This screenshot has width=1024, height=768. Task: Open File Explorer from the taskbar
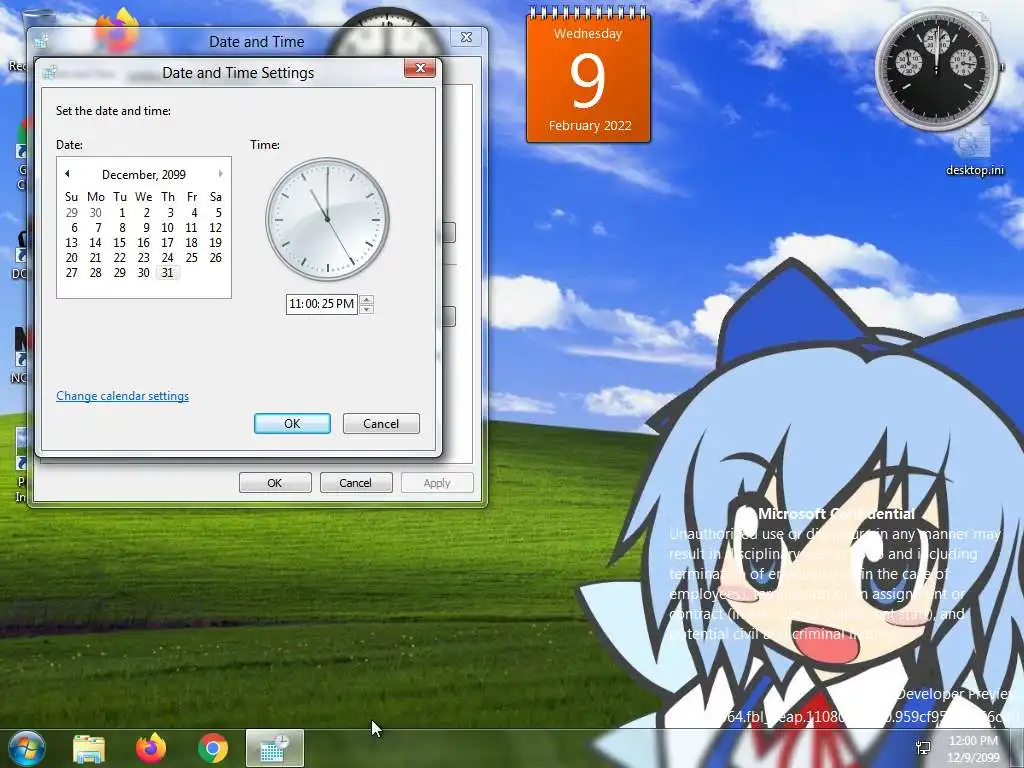pyautogui.click(x=89, y=748)
